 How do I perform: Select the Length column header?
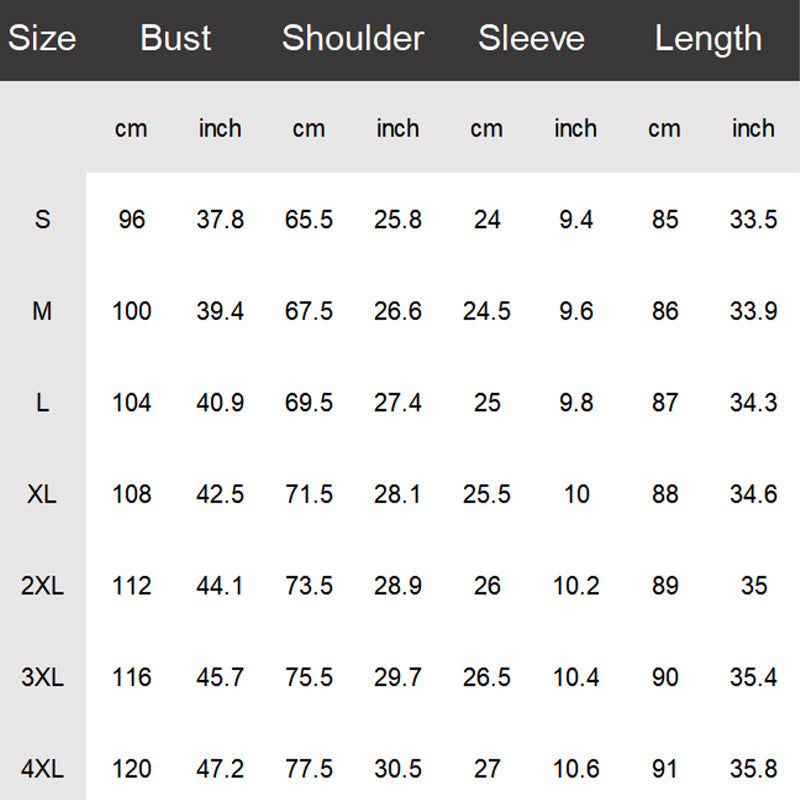coord(708,39)
